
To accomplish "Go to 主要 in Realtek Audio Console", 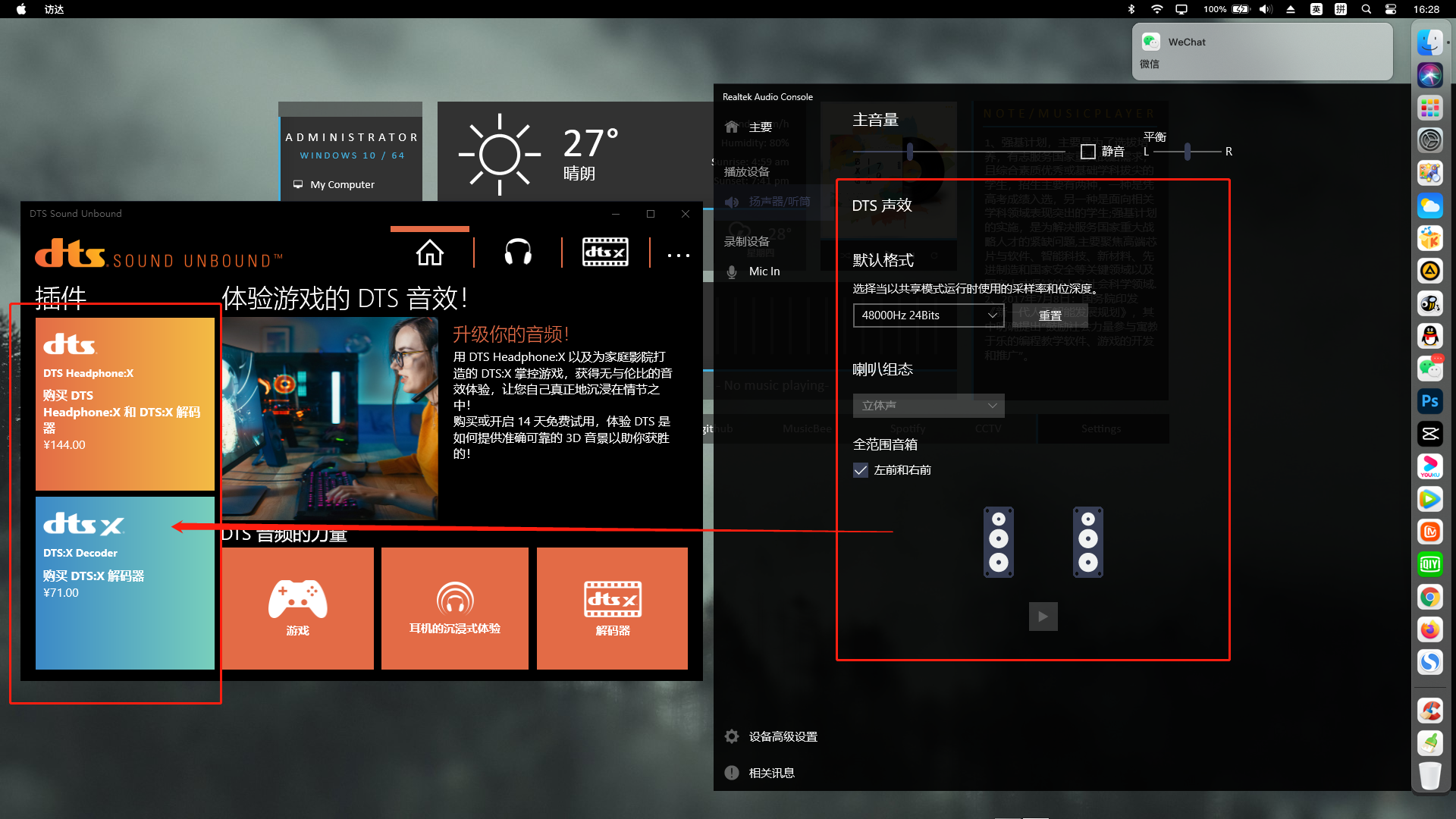I will [760, 127].
